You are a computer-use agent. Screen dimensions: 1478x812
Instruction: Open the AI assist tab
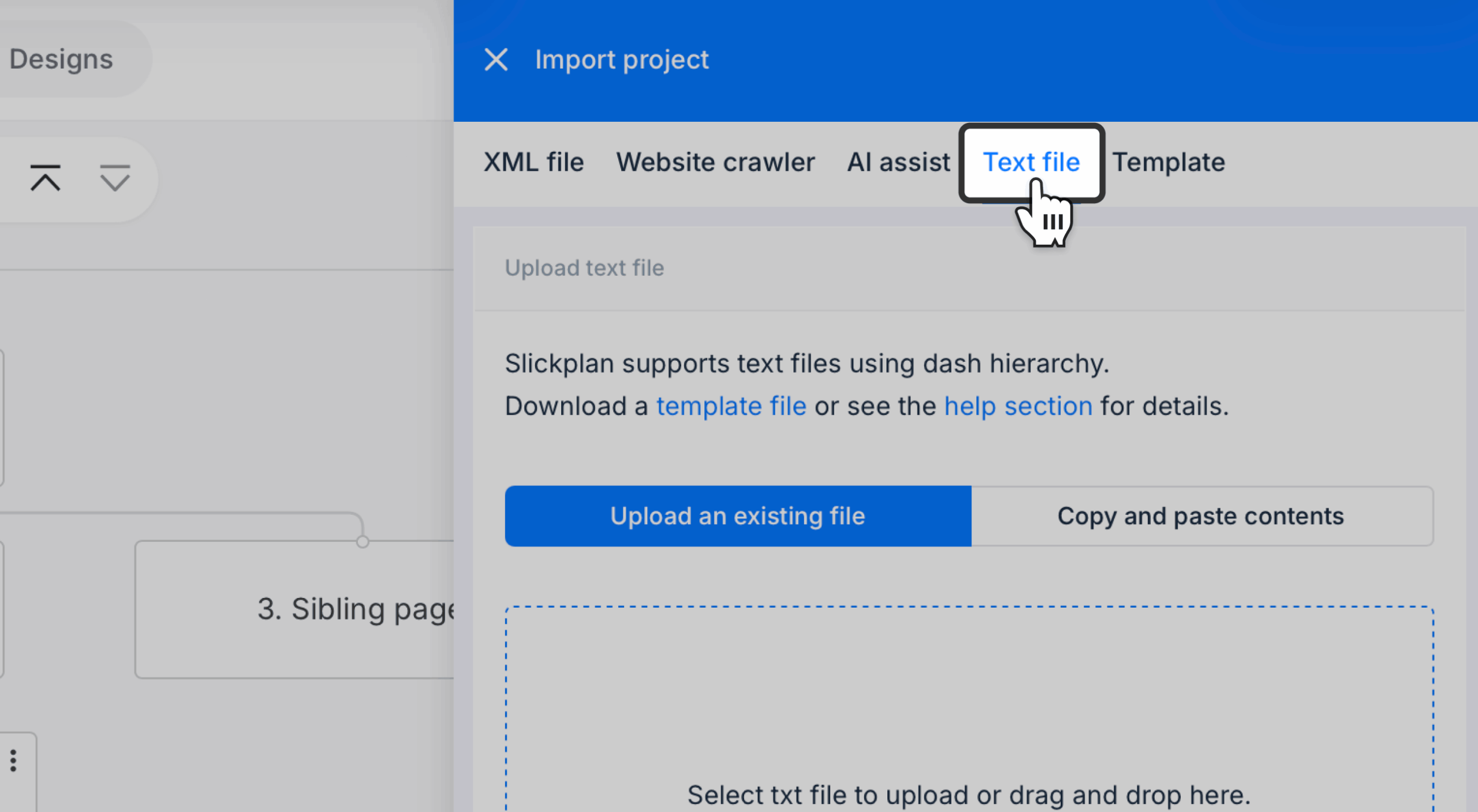(898, 162)
